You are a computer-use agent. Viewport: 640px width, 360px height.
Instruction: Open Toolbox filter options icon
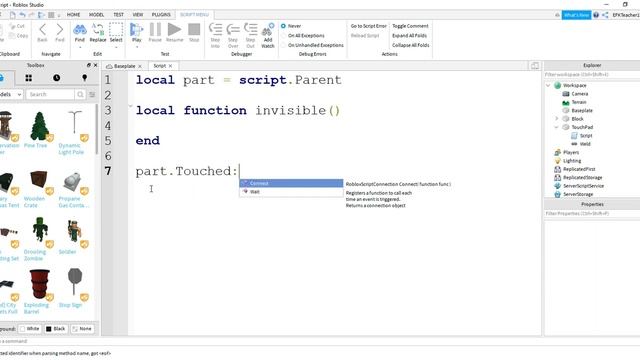[92, 94]
